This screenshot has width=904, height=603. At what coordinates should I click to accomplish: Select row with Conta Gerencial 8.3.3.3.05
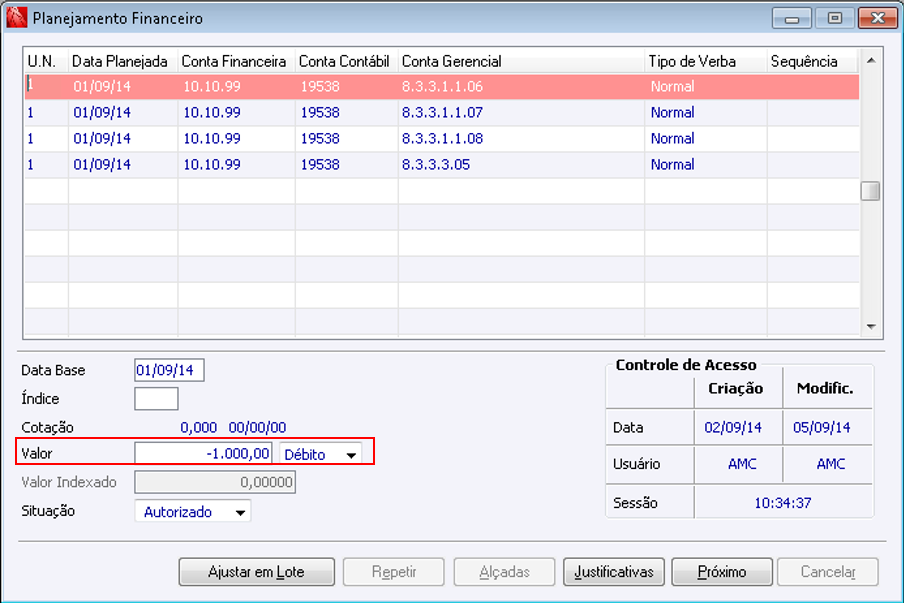tap(442, 164)
